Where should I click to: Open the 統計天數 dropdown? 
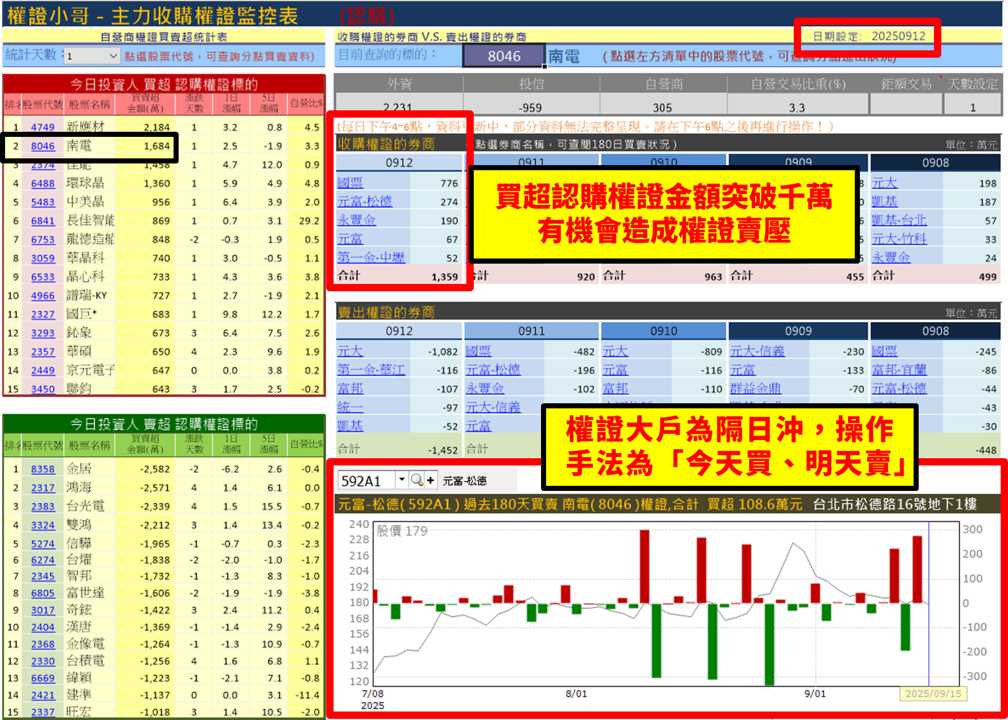[x=114, y=56]
